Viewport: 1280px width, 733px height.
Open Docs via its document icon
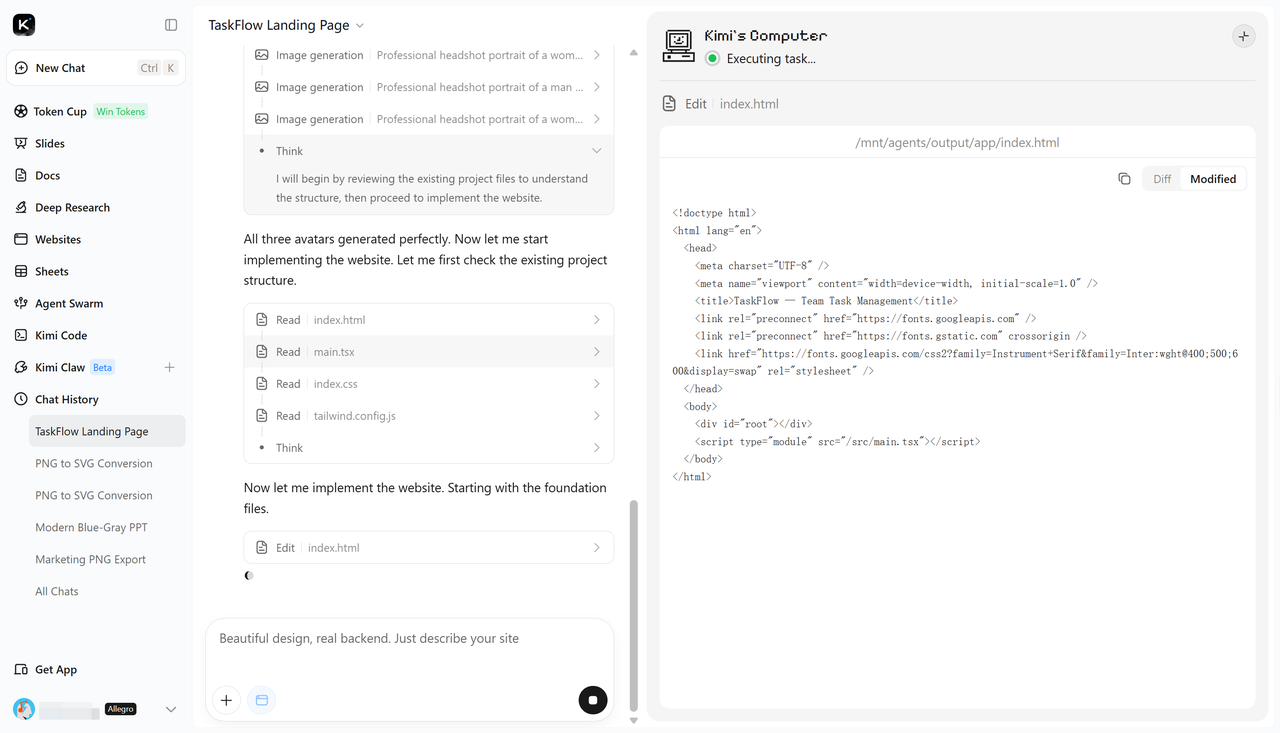coord(21,175)
